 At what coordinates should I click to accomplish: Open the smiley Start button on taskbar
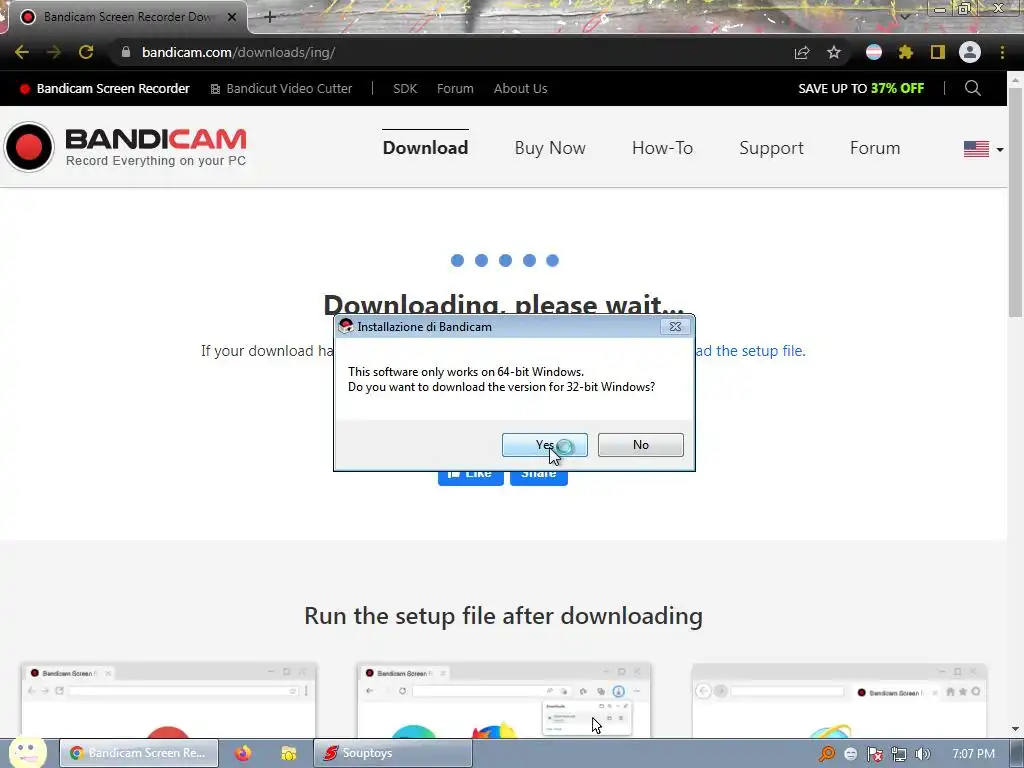(x=27, y=752)
